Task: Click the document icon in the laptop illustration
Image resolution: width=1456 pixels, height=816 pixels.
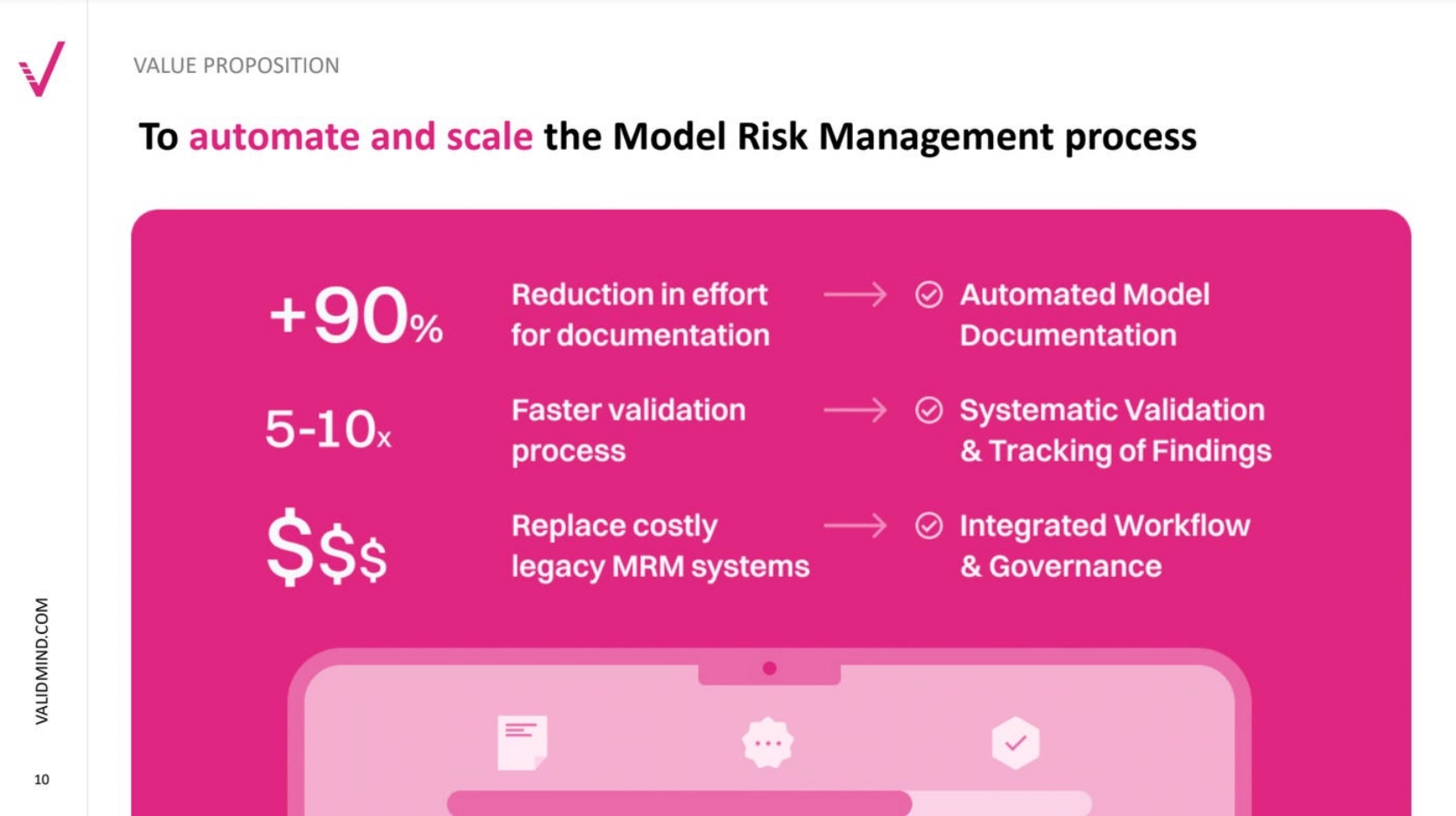Action: [x=522, y=742]
